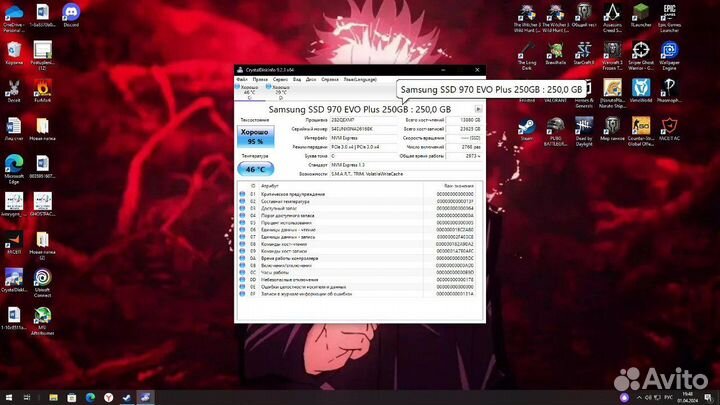Viewport: 720px width, 405px height.
Task: Select attribute row 05 Процент использования
Action: [359, 223]
